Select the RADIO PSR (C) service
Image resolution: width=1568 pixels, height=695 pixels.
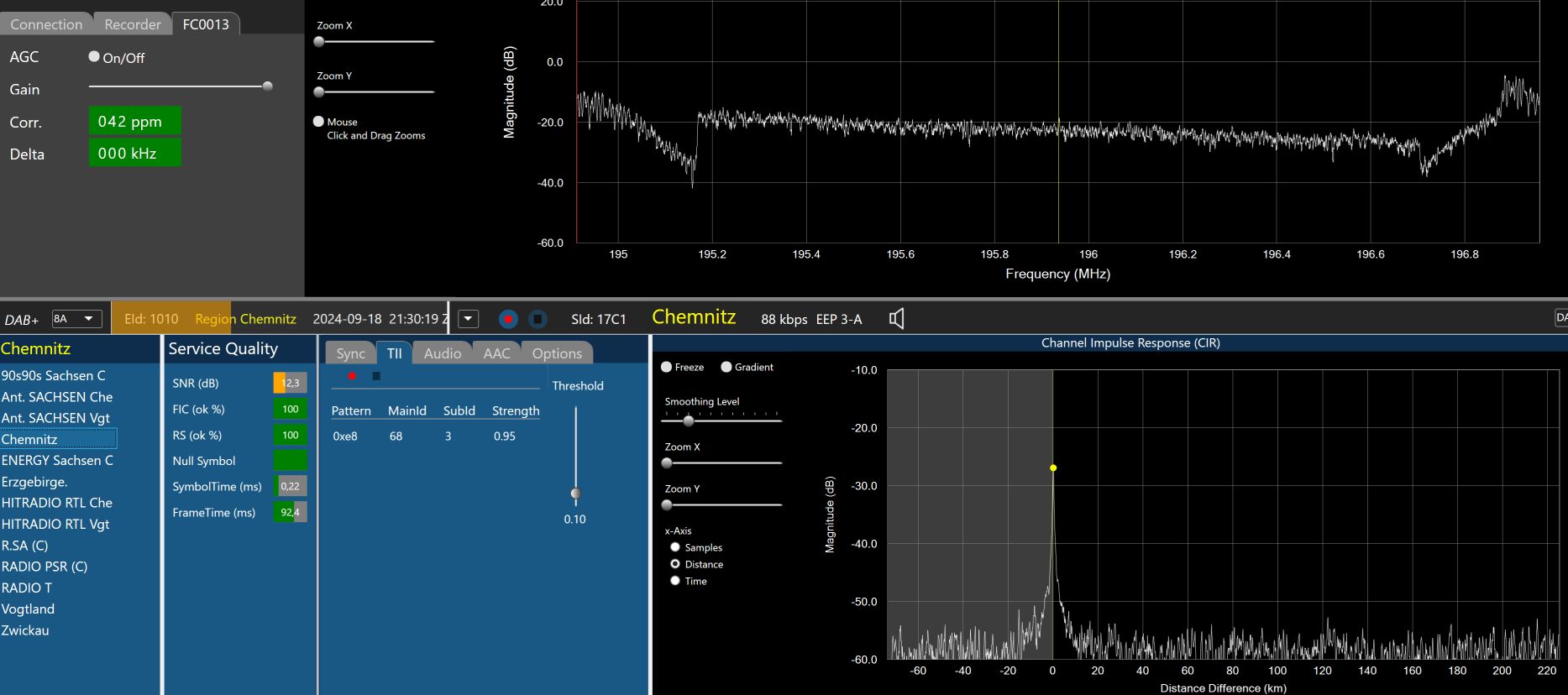click(45, 567)
